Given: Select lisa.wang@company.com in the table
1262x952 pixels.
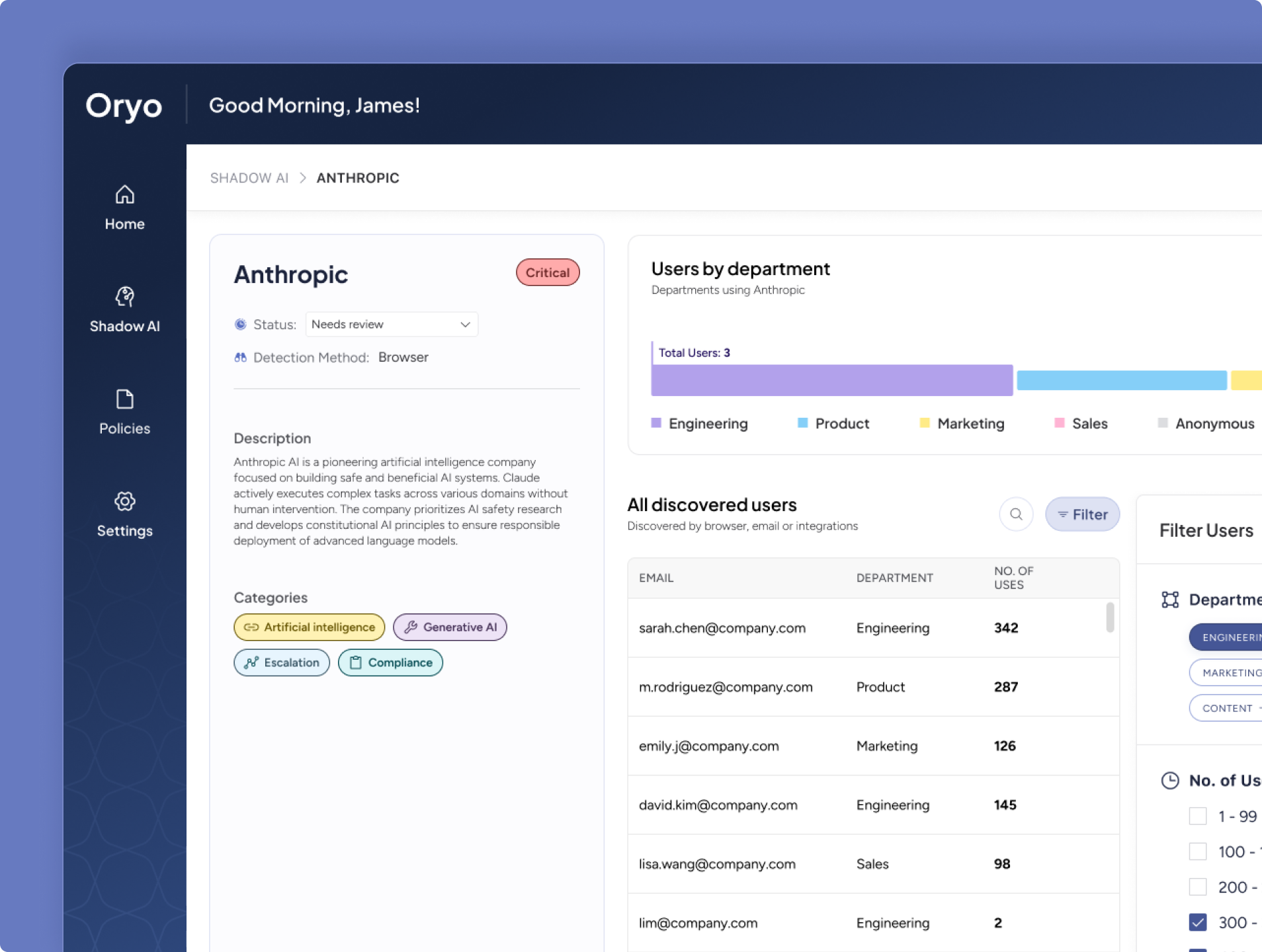Looking at the screenshot, I should [717, 864].
